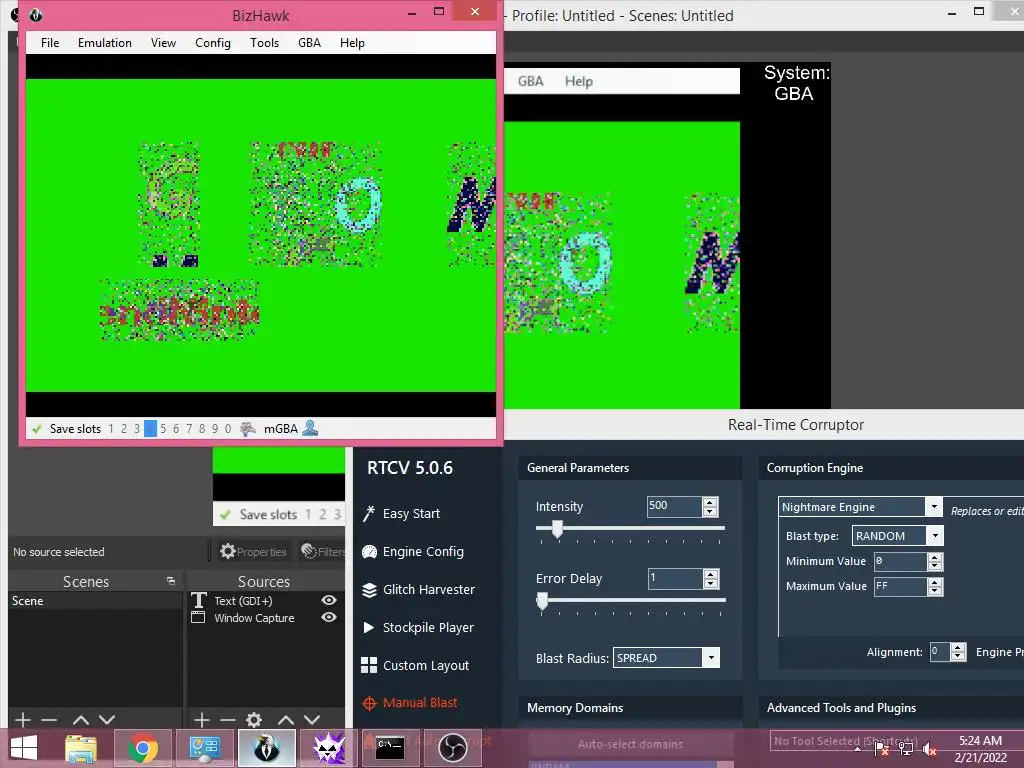Click the Error Delay slider handle

(542, 601)
